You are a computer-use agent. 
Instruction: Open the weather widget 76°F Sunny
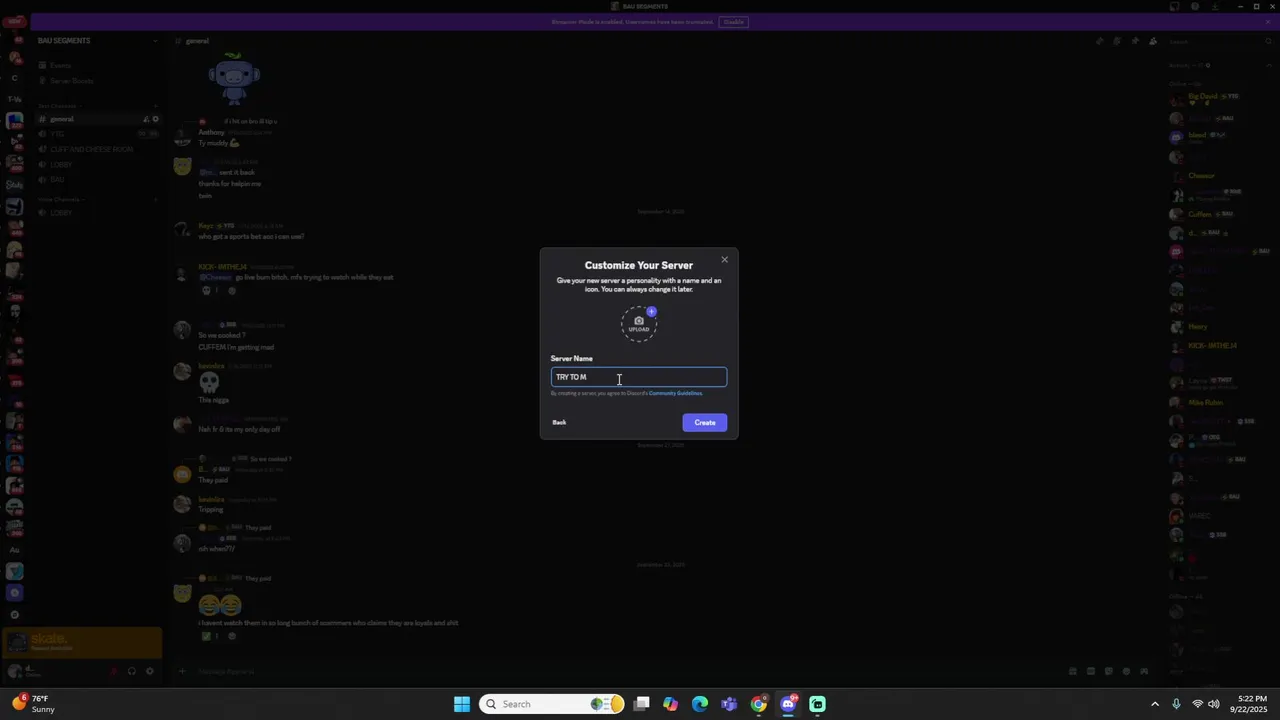tap(34, 704)
